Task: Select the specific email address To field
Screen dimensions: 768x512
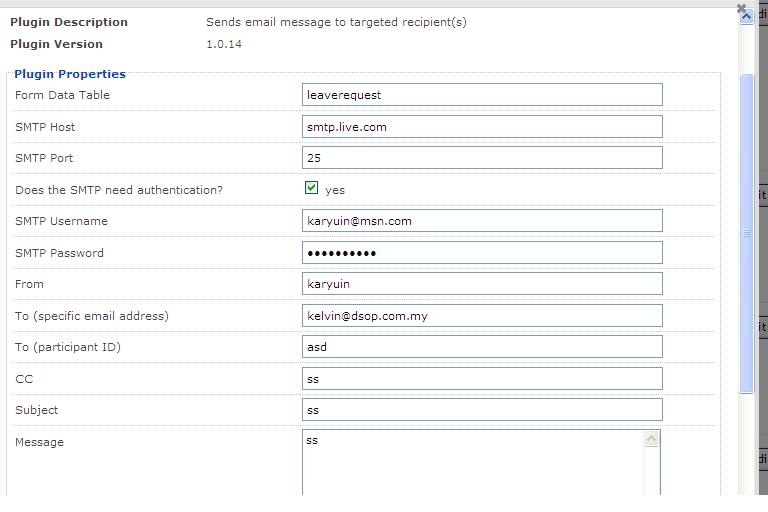Action: [x=482, y=316]
